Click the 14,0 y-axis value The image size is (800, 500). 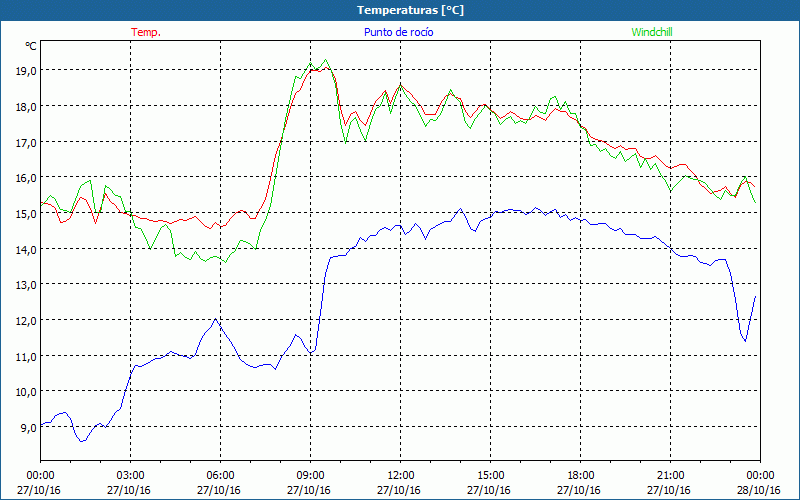click(x=27, y=249)
